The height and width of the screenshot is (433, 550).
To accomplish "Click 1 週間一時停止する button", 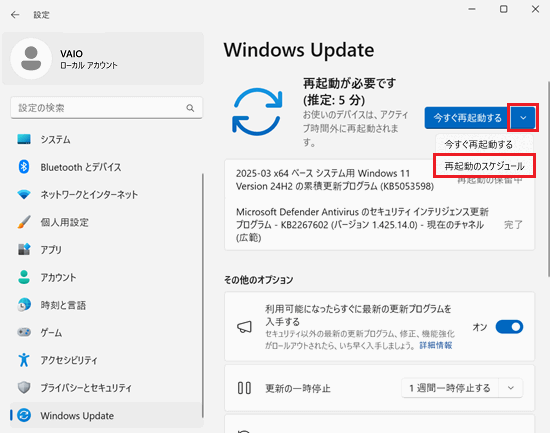I will (x=450, y=388).
